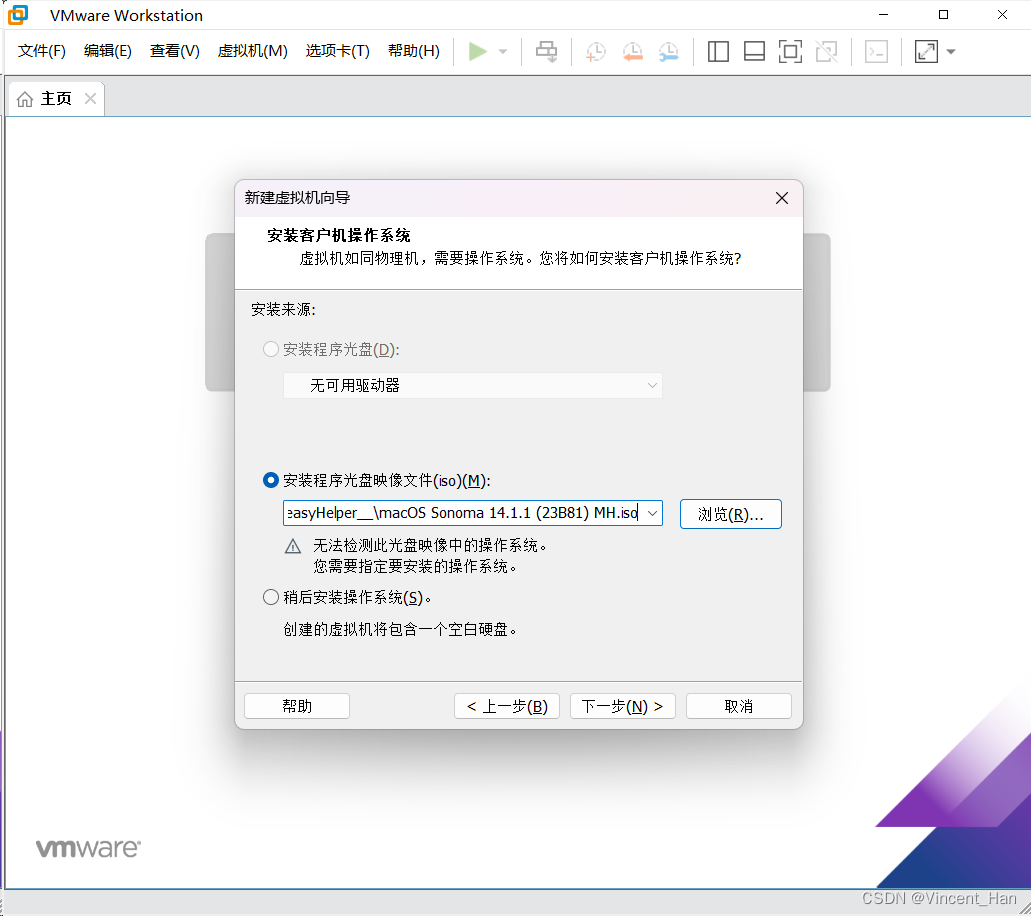Open the console view icon
Image resolution: width=1031 pixels, height=916 pixels.
point(876,51)
